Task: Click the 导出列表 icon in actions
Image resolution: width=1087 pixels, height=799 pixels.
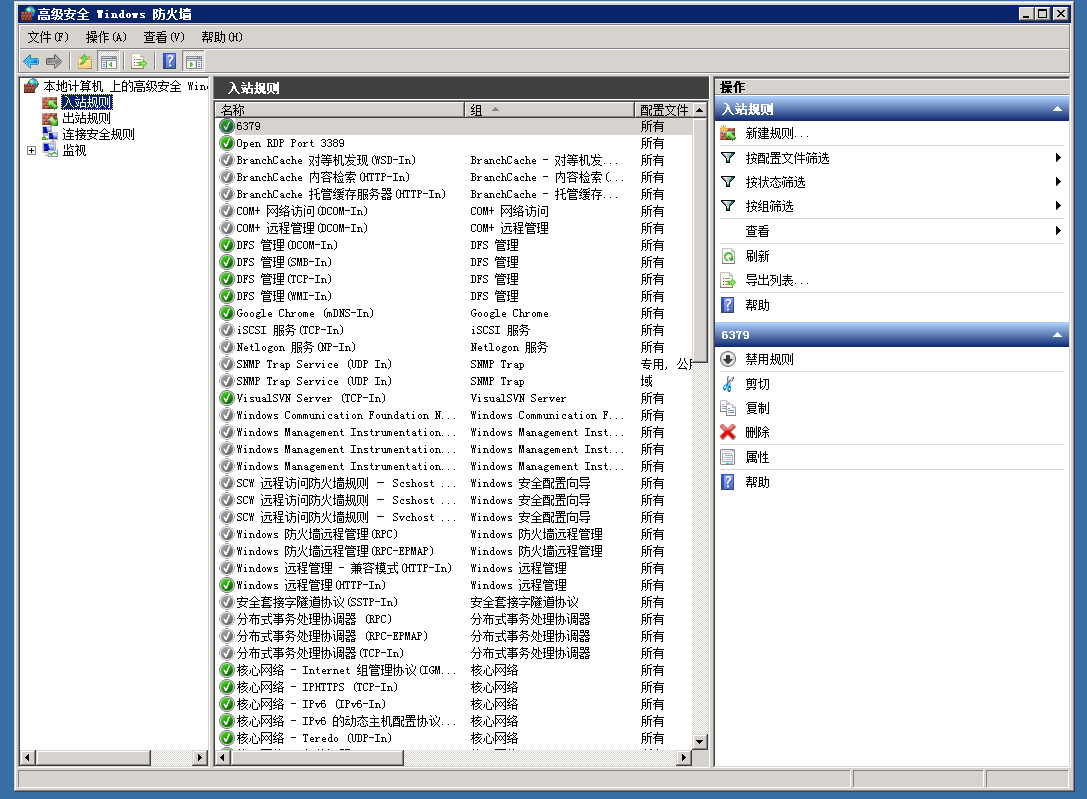Action: click(728, 280)
